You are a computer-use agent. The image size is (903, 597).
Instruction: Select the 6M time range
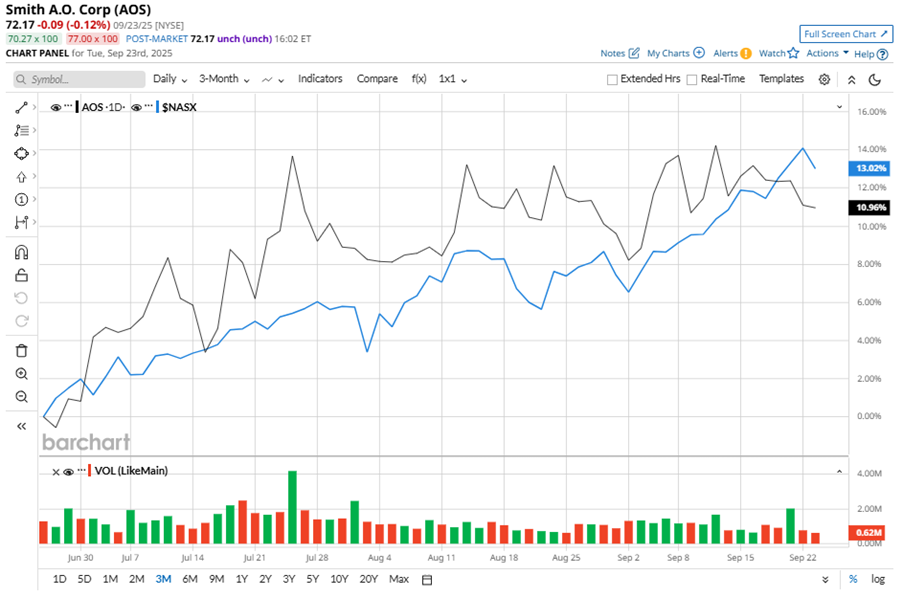(x=190, y=579)
